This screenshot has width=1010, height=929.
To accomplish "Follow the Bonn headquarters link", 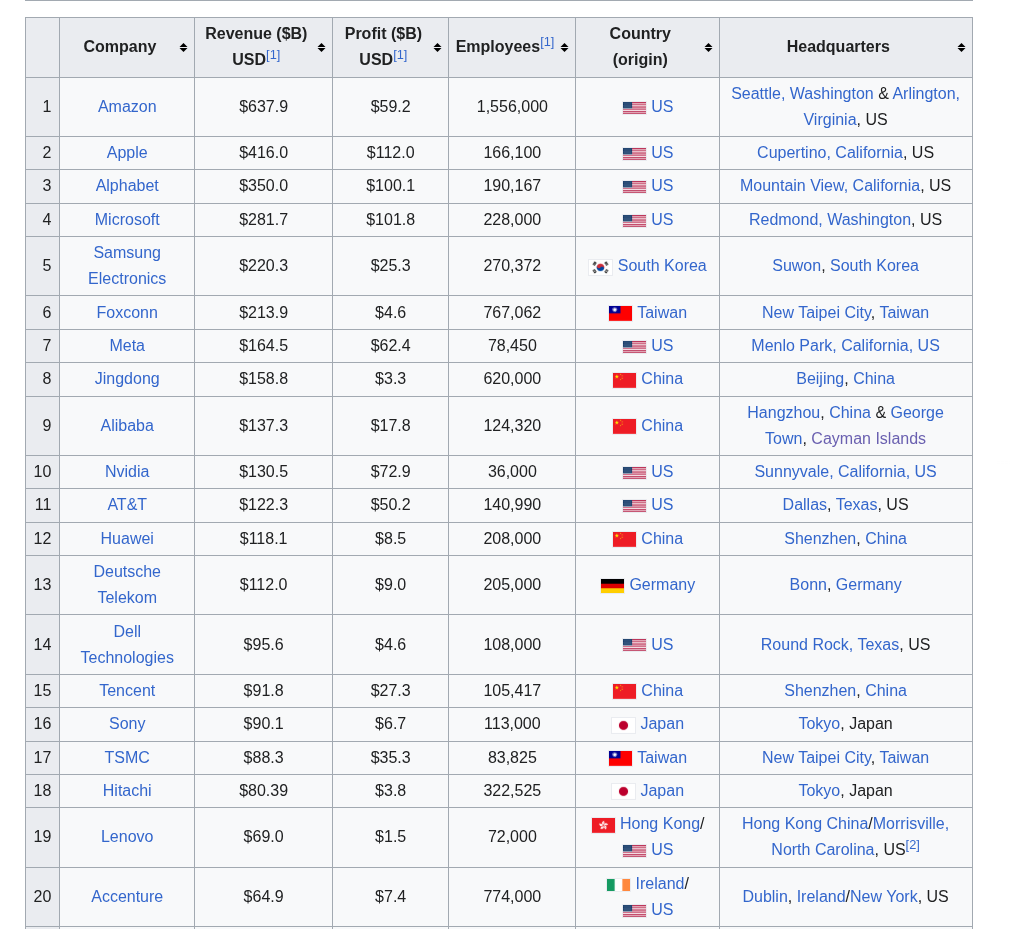I will pyautogui.click(x=808, y=584).
